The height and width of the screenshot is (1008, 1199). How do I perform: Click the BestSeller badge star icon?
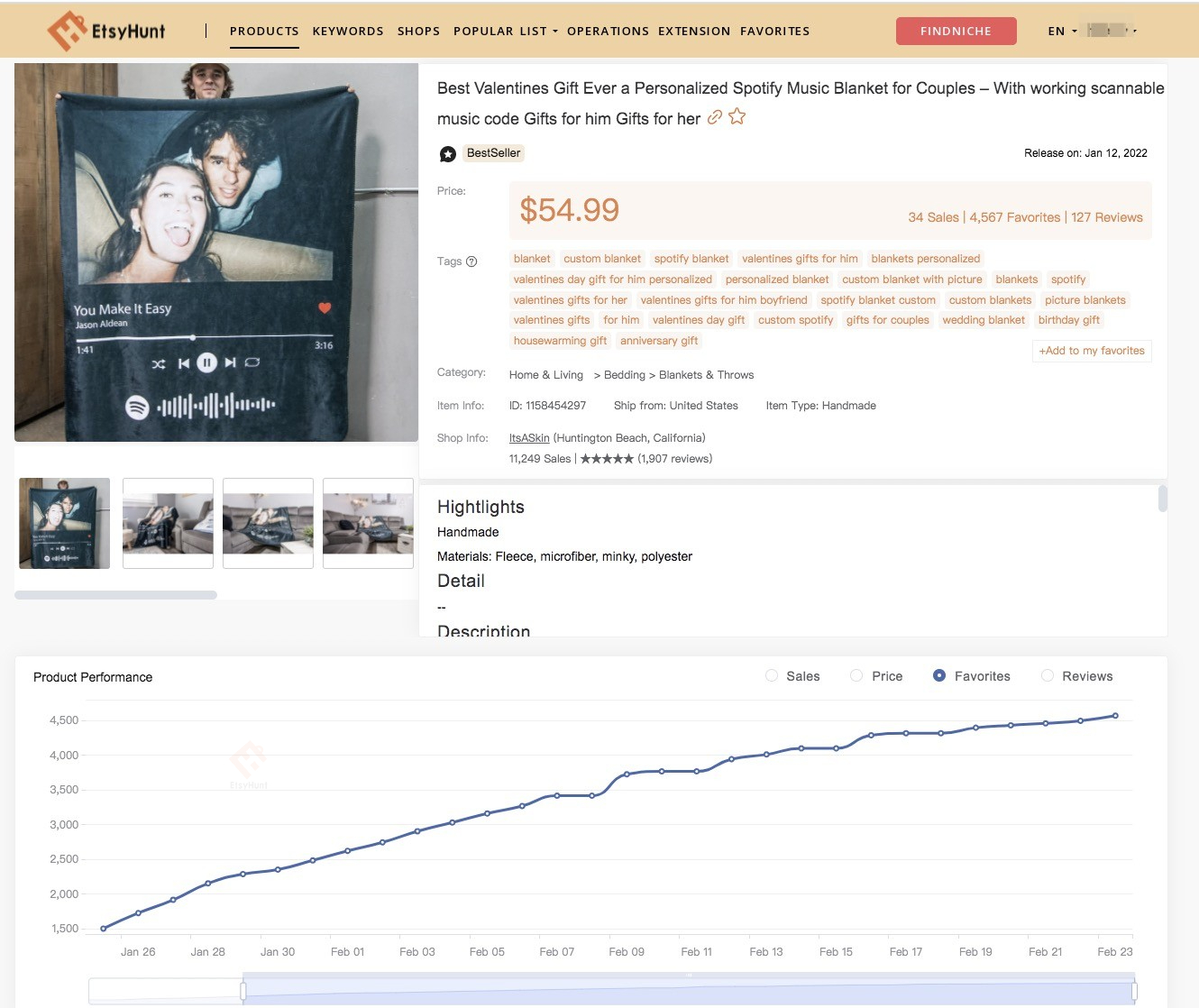(x=447, y=153)
